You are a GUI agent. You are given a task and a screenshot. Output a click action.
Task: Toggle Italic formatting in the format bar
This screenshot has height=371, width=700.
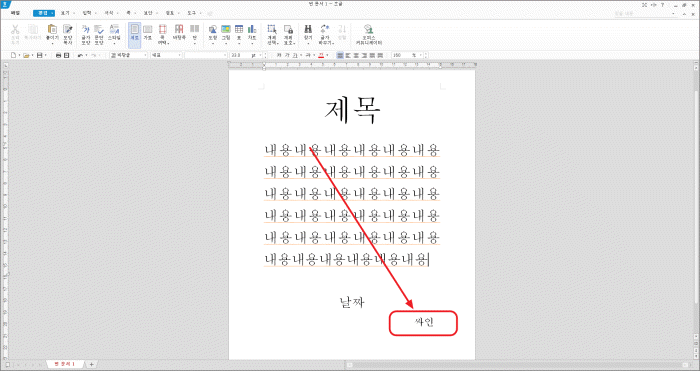[x=287, y=55]
